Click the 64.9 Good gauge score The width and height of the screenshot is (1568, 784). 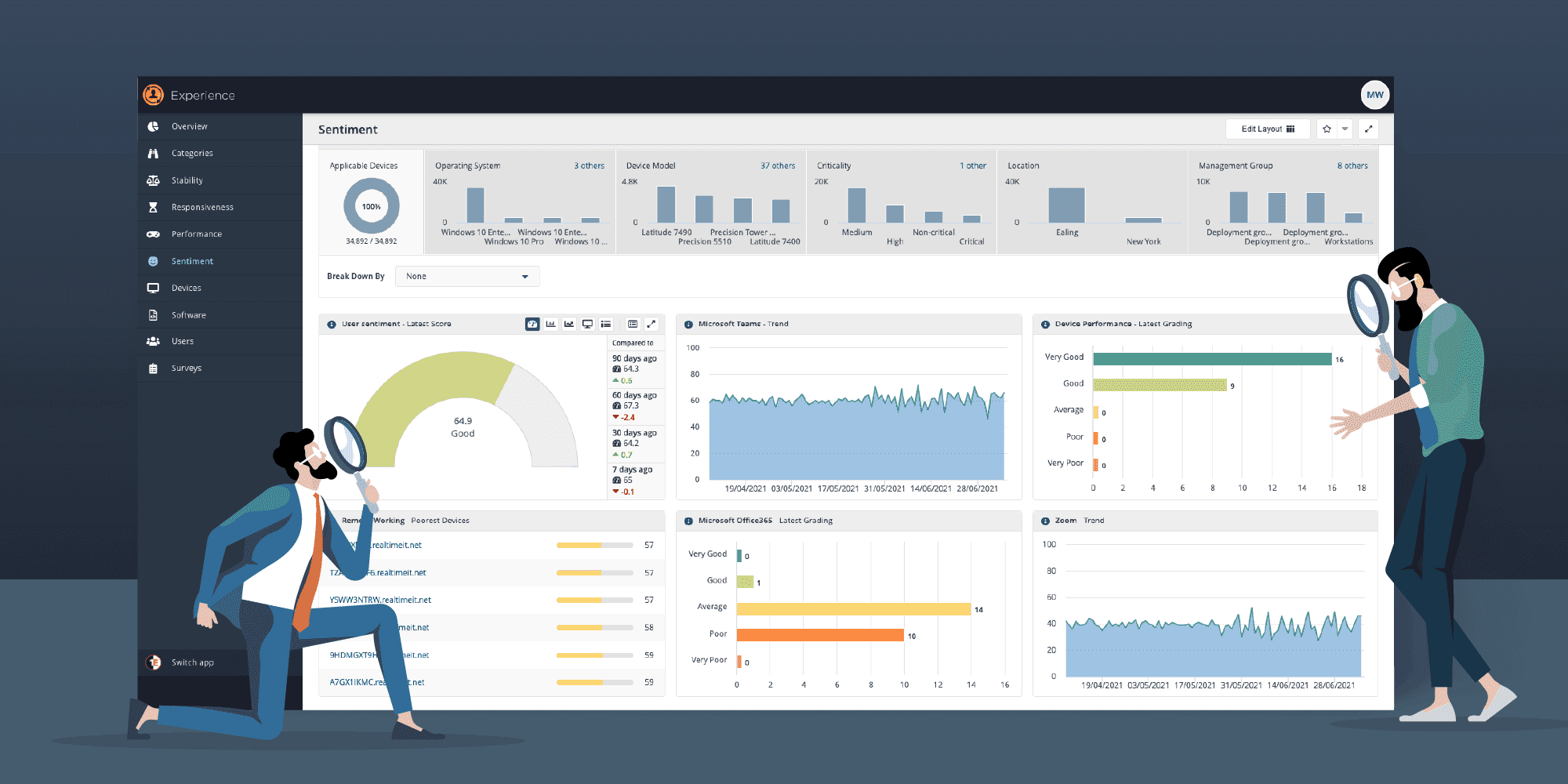point(463,427)
